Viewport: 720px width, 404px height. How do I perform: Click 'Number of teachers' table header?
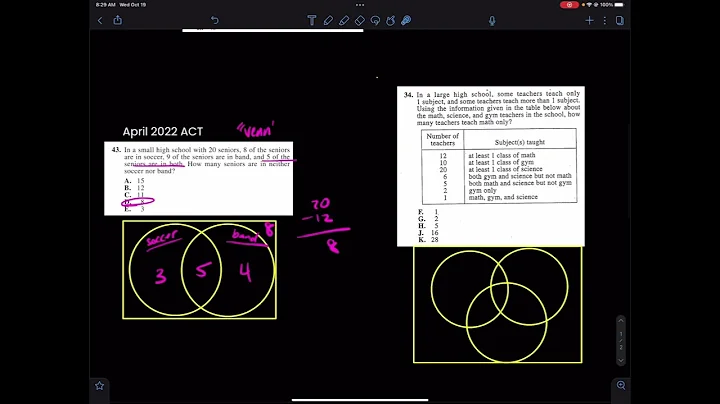[x=442, y=140]
